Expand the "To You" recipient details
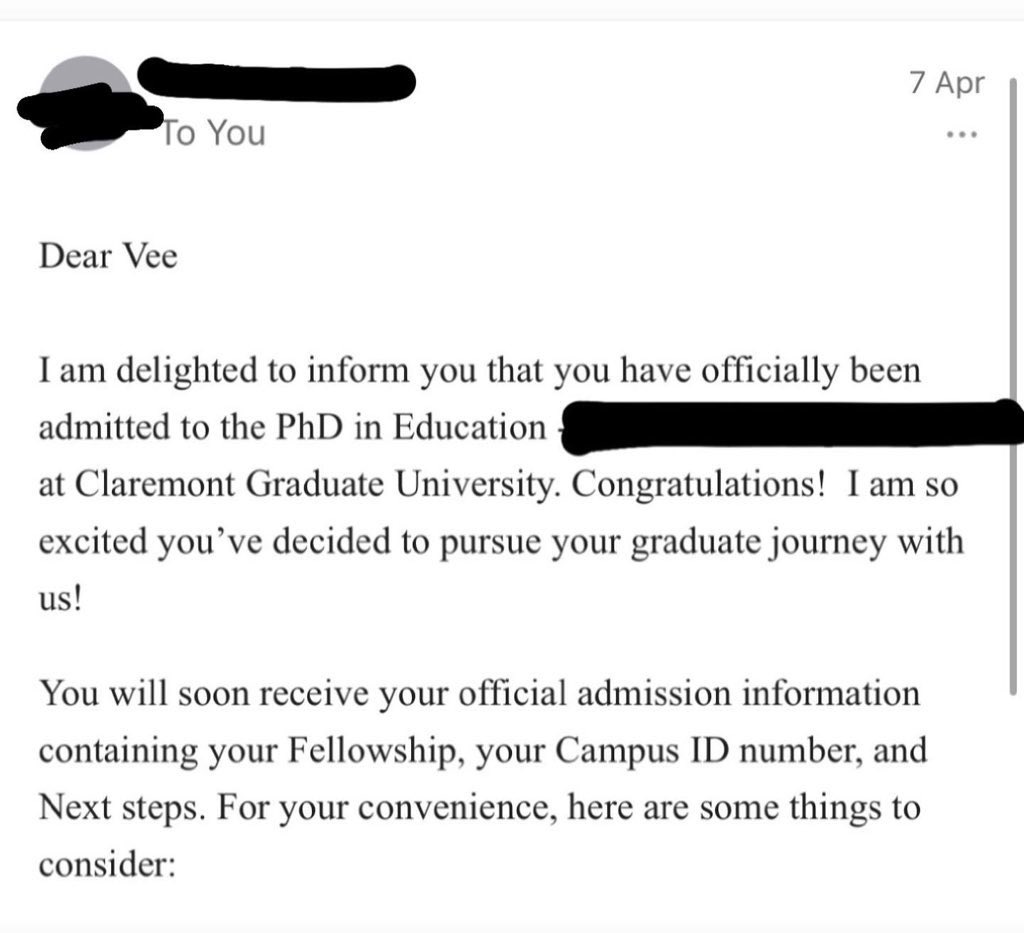 click(214, 133)
